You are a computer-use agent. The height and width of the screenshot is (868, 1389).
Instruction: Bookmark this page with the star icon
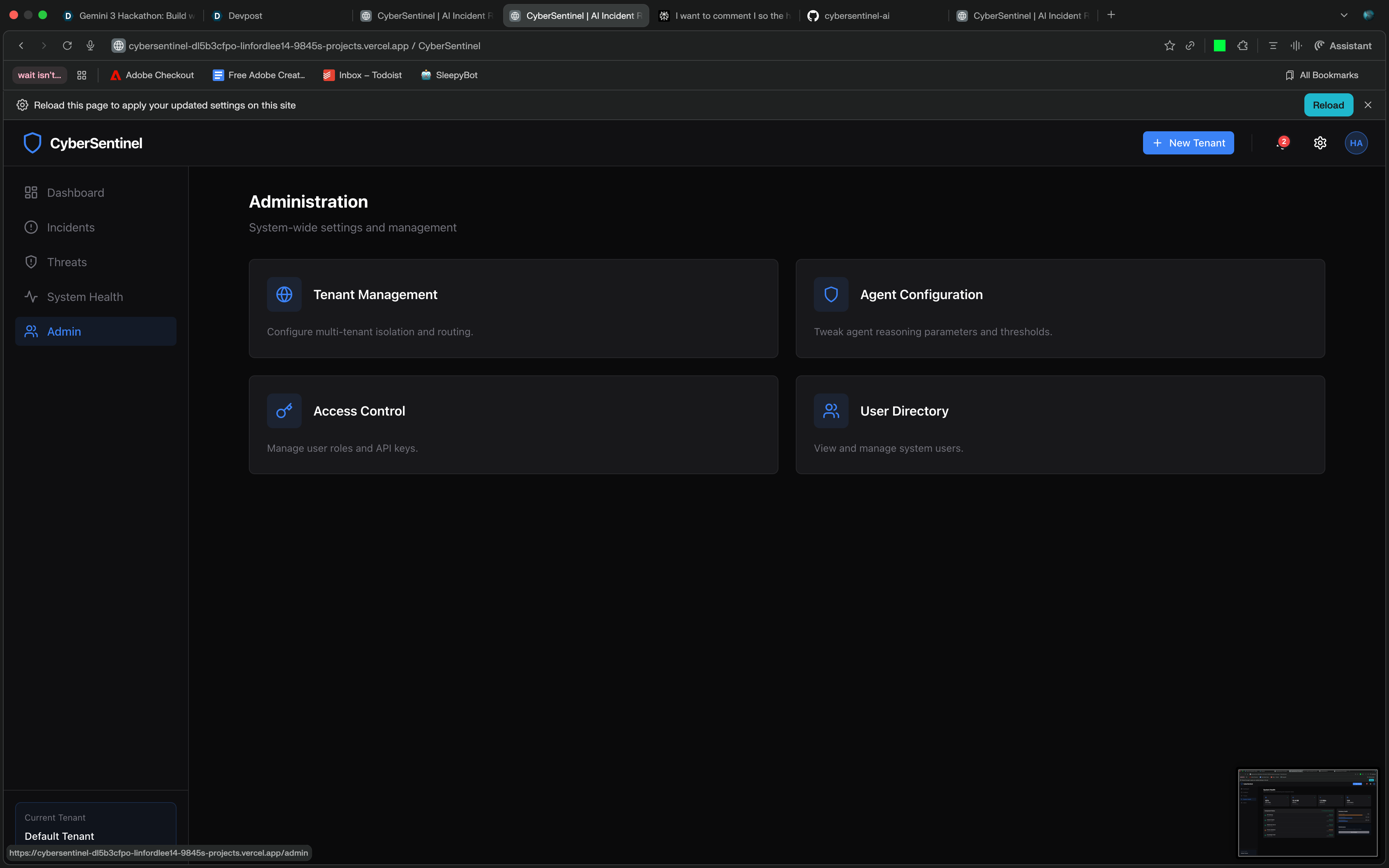pyautogui.click(x=1169, y=46)
